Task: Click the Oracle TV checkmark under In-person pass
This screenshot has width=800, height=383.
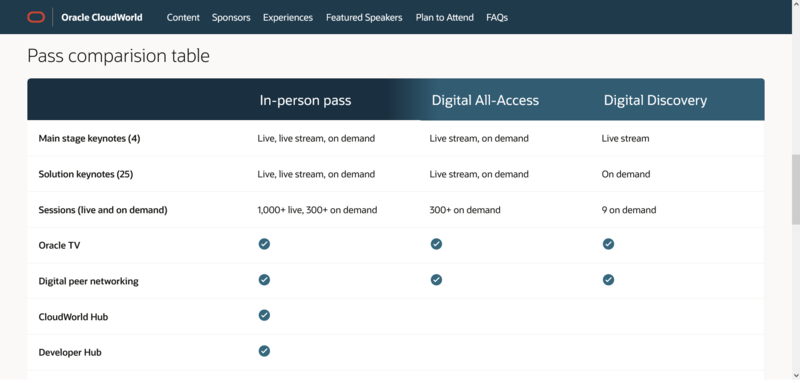Action: click(264, 244)
